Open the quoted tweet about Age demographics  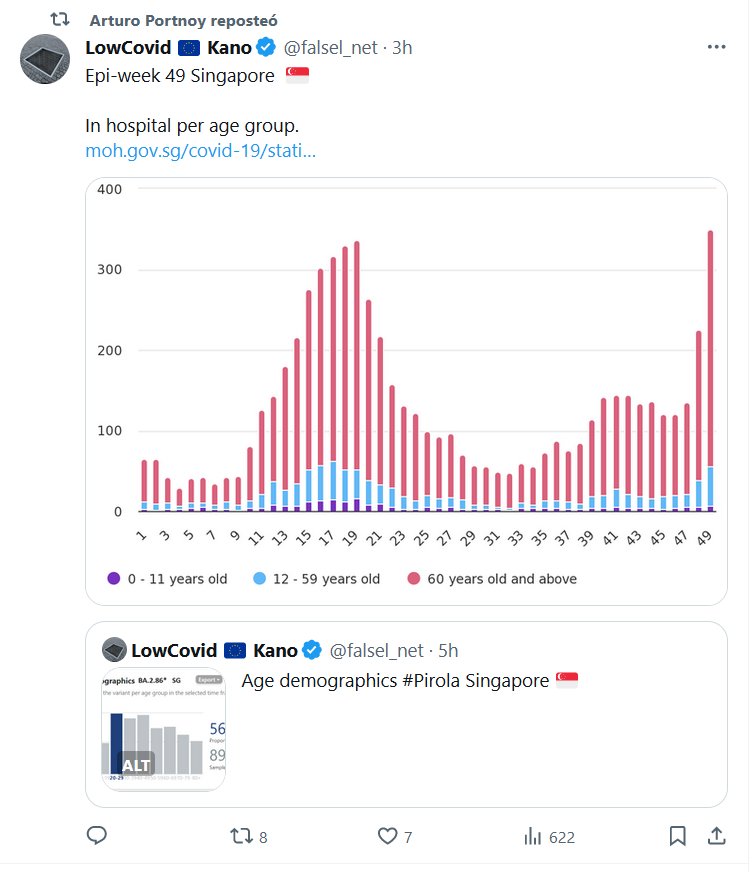395,681
